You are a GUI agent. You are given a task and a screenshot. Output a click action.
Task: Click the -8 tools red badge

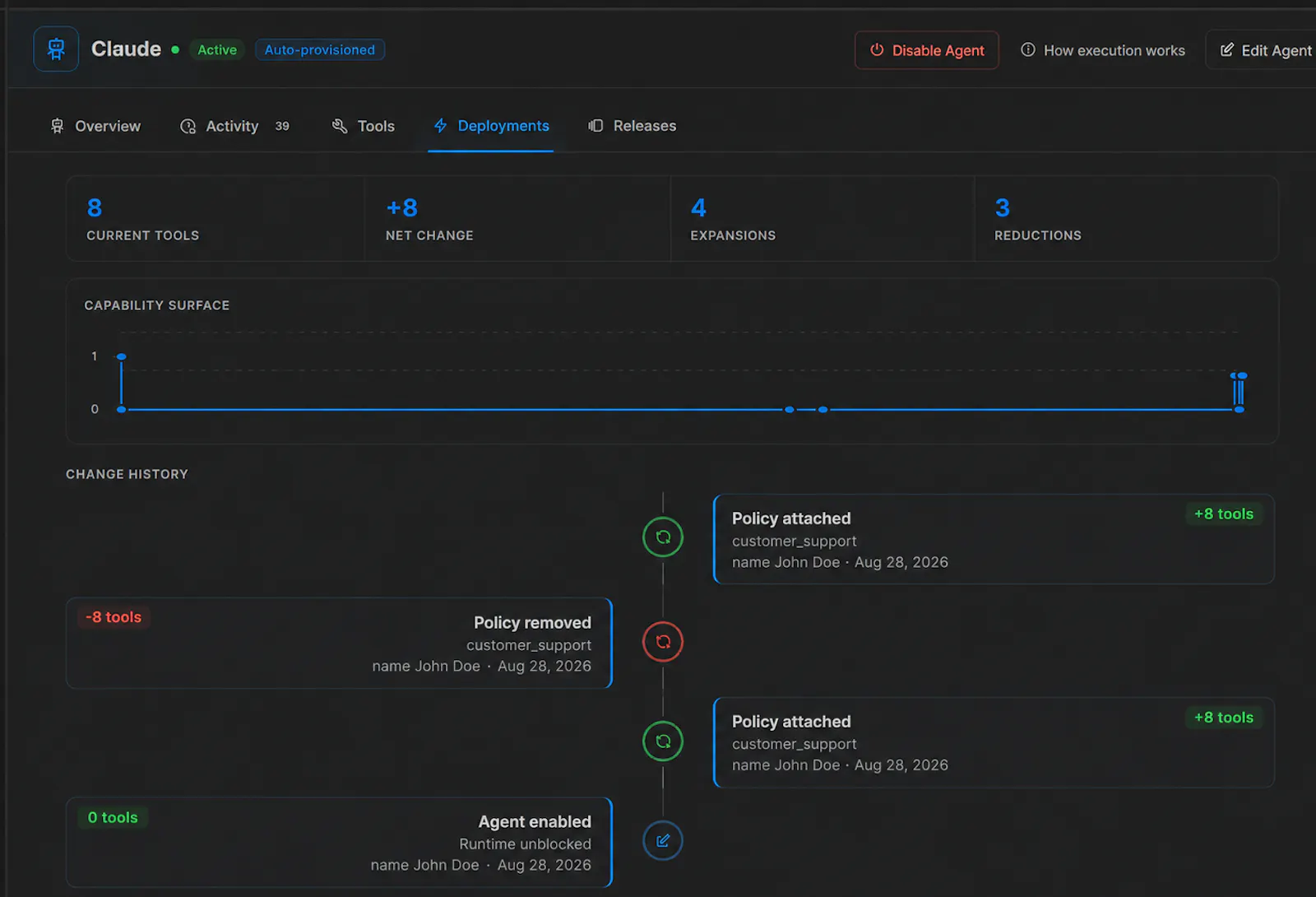(114, 617)
